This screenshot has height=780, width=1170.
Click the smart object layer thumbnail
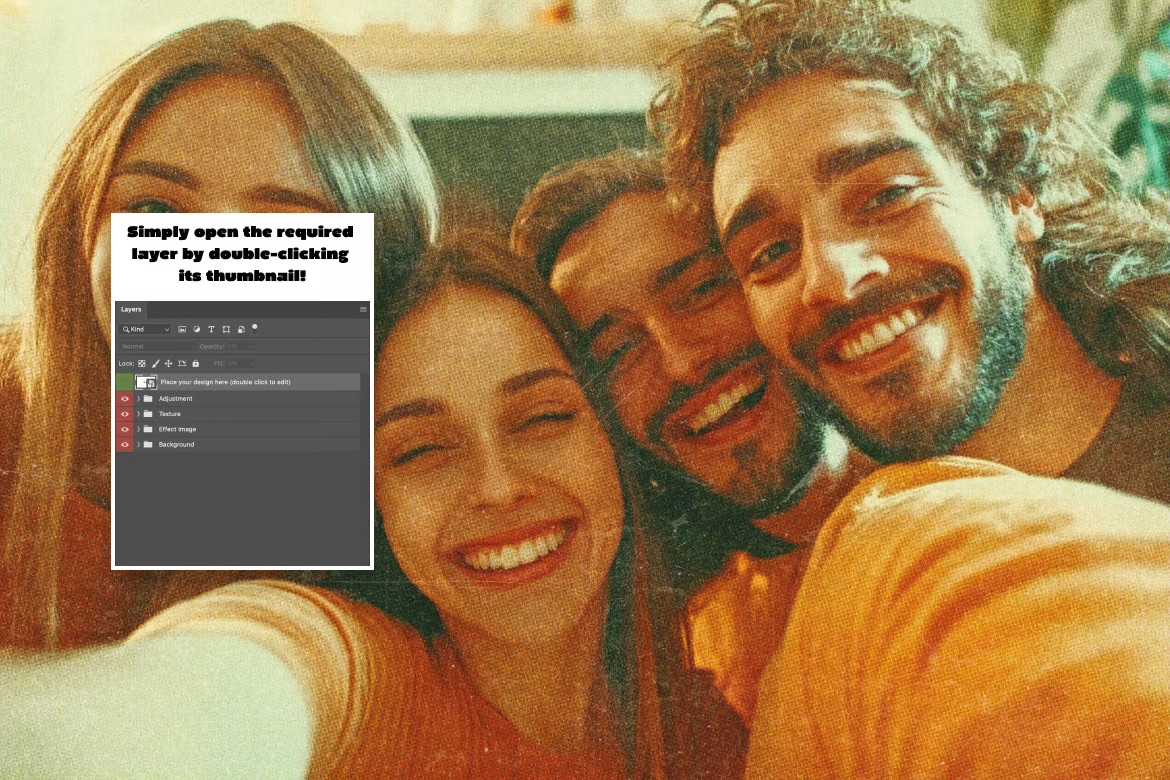click(x=146, y=382)
